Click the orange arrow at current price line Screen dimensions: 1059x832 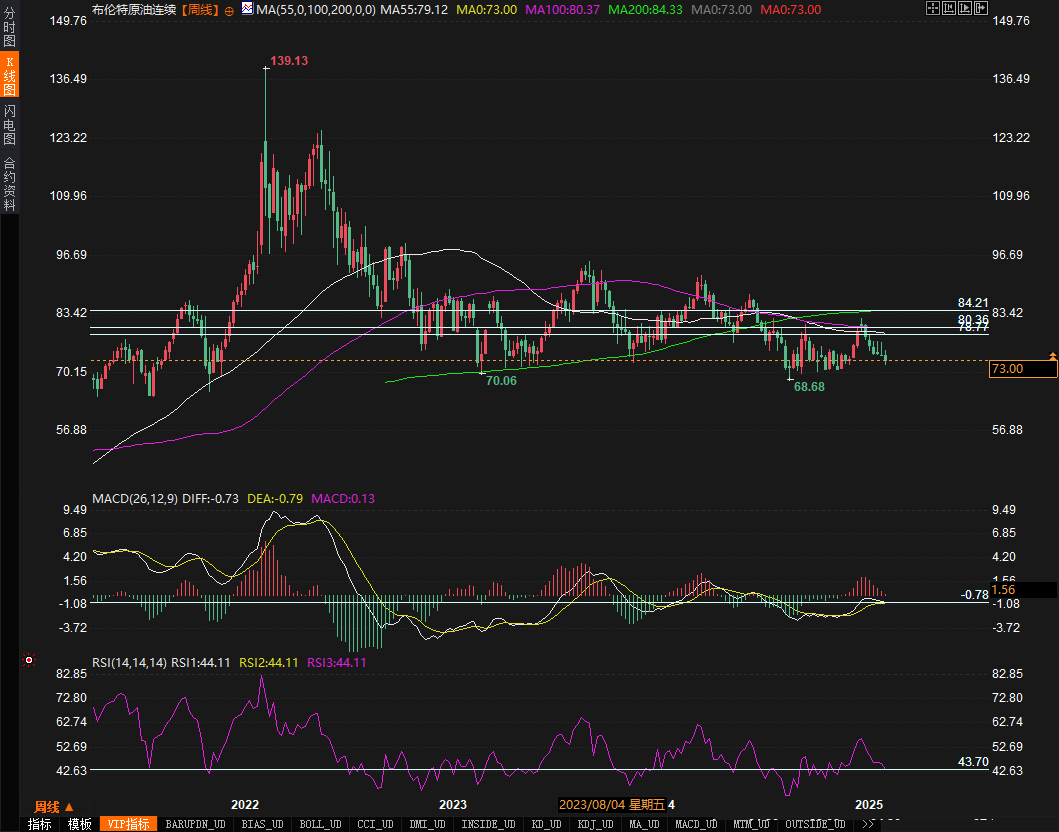coord(1052,356)
